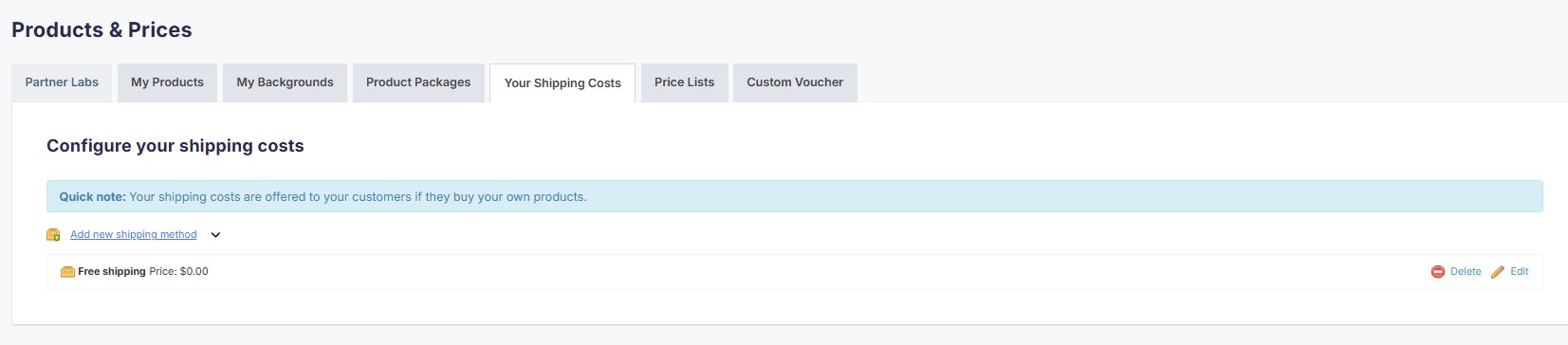Click the Add new shipping method link
This screenshot has height=345, width=1568.
(x=134, y=234)
